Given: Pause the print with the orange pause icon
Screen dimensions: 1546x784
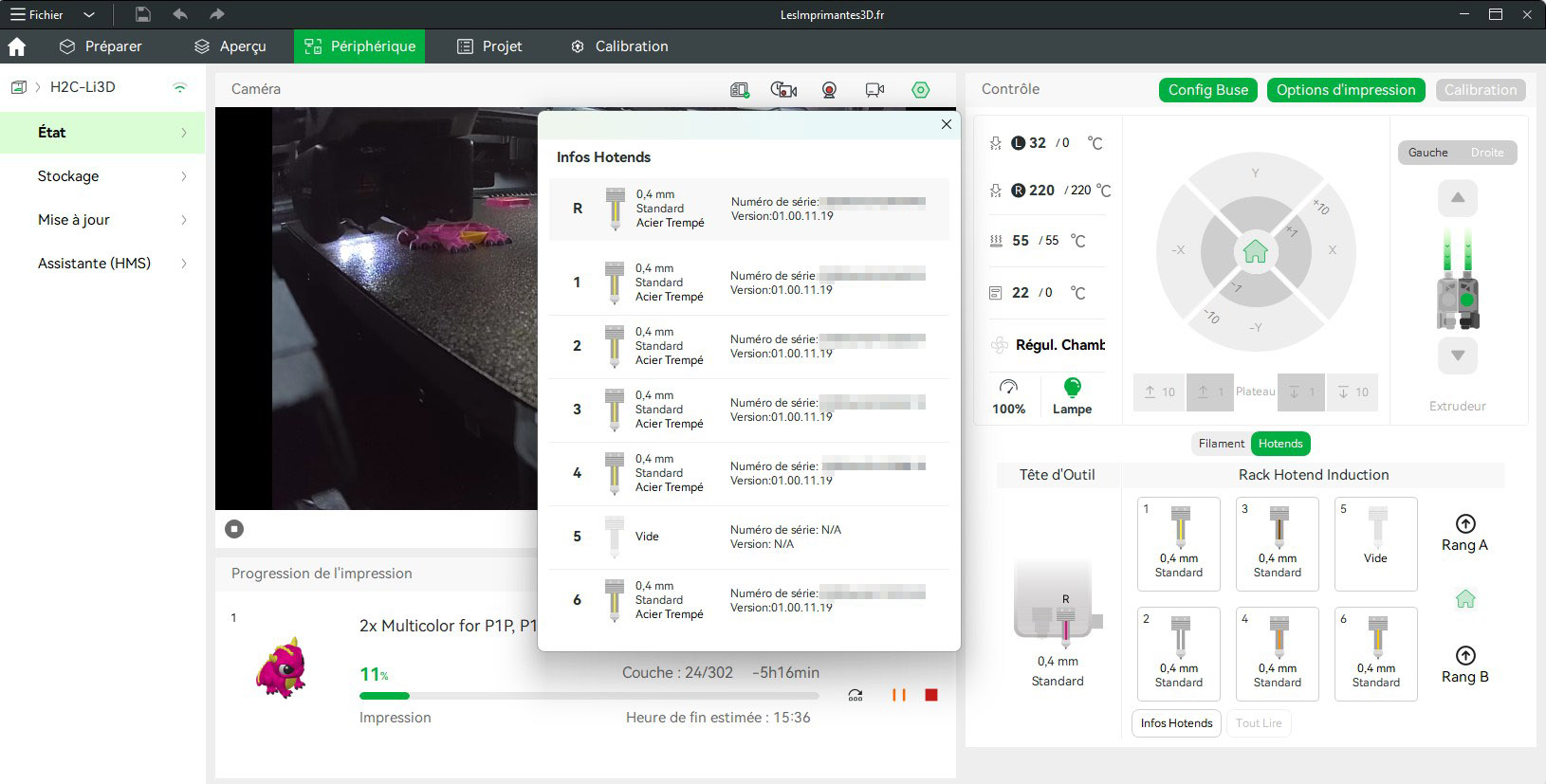Looking at the screenshot, I should [x=898, y=695].
